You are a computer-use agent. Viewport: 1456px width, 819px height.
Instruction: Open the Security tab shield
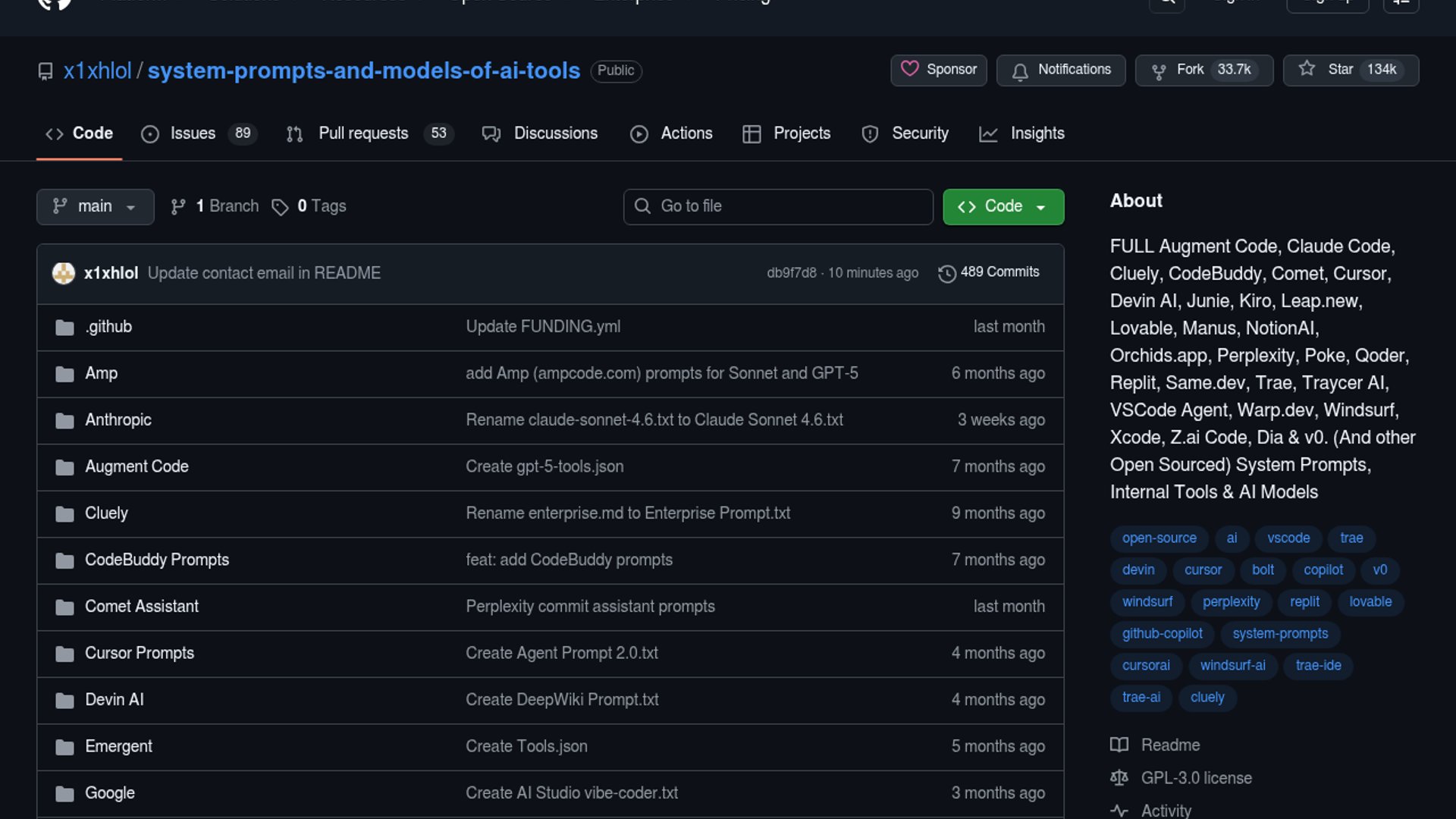click(x=870, y=133)
